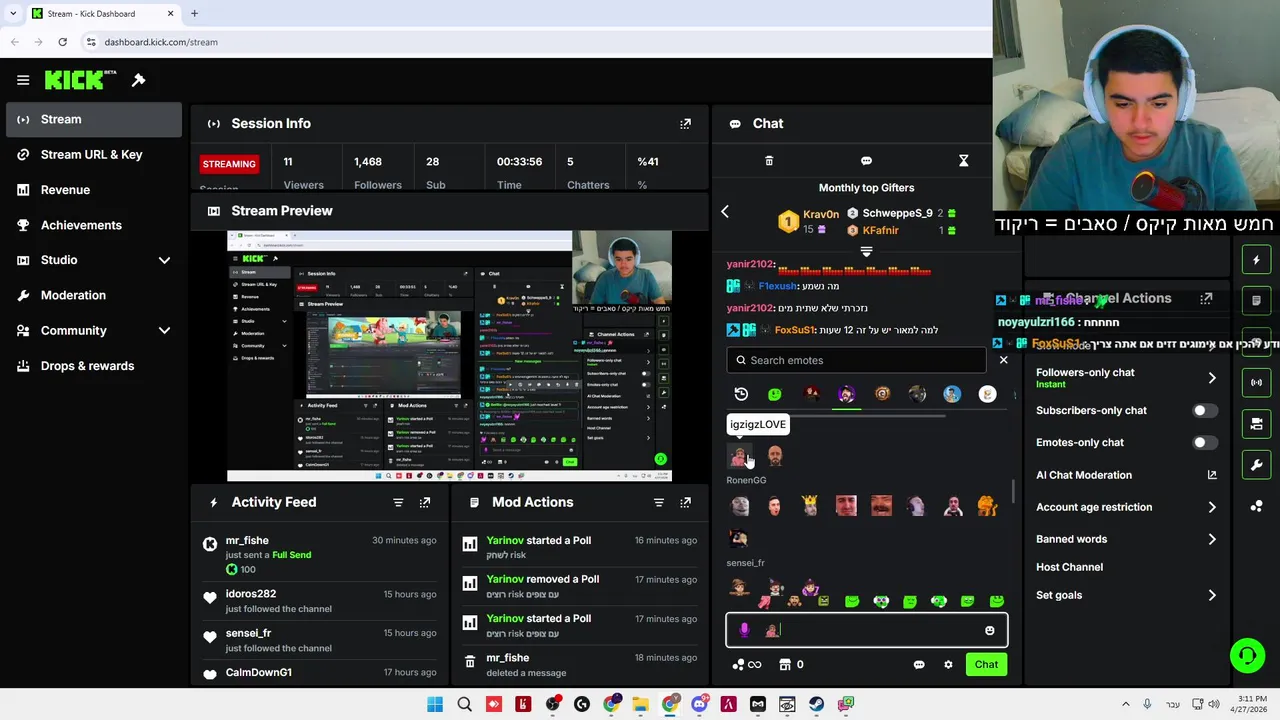Expand Account age restriction settings
This screenshot has width=1280, height=720.
(x=1211, y=507)
